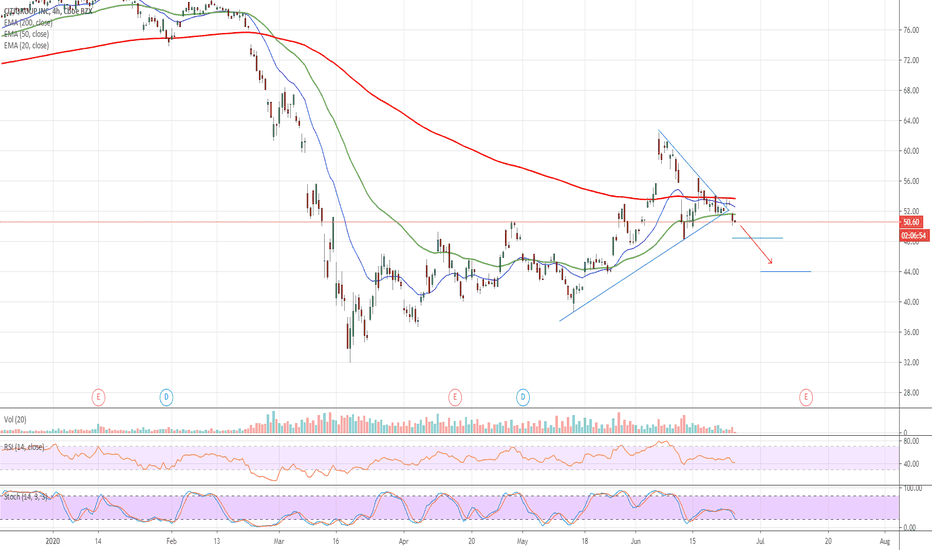Image resolution: width=932 pixels, height=550 pixels.
Task: Click the bar countdown timer 02:06:54
Action: (x=915, y=236)
